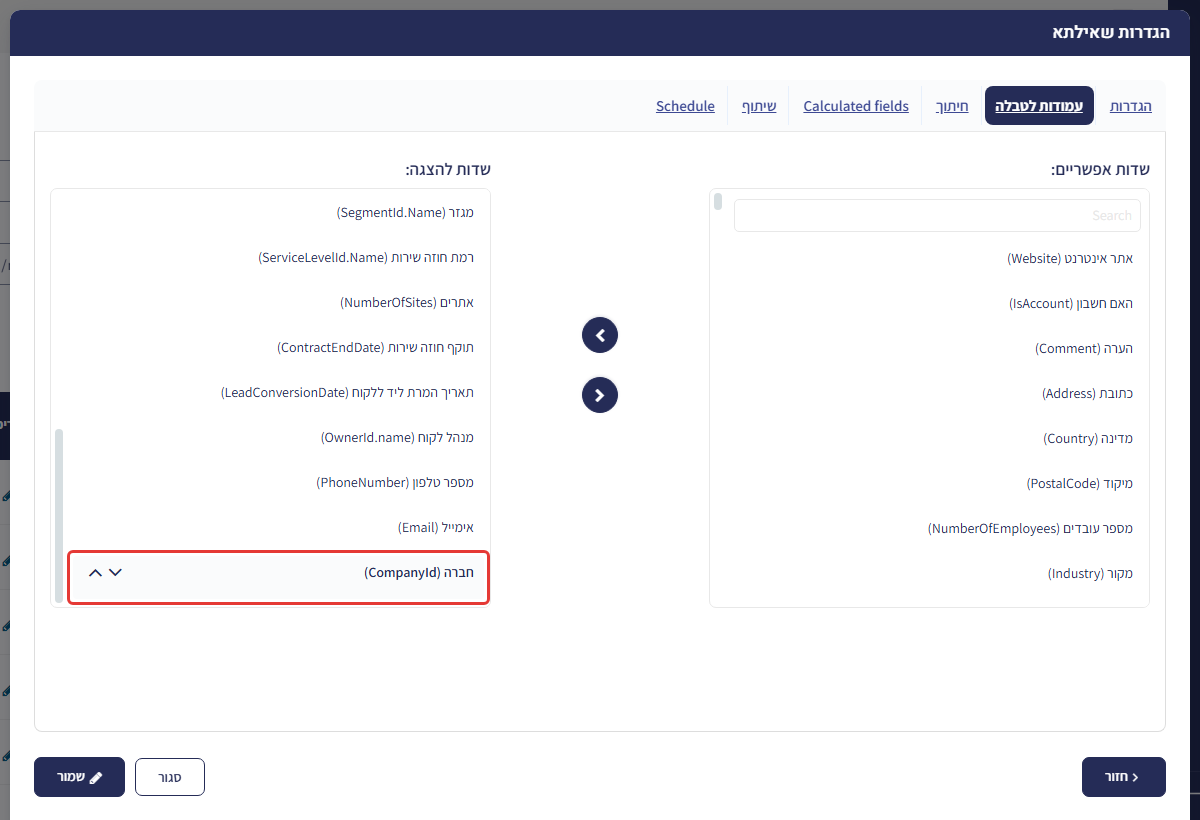Click the display fields list scrollbar
Viewport: 1200px width, 820px height.
point(59,515)
